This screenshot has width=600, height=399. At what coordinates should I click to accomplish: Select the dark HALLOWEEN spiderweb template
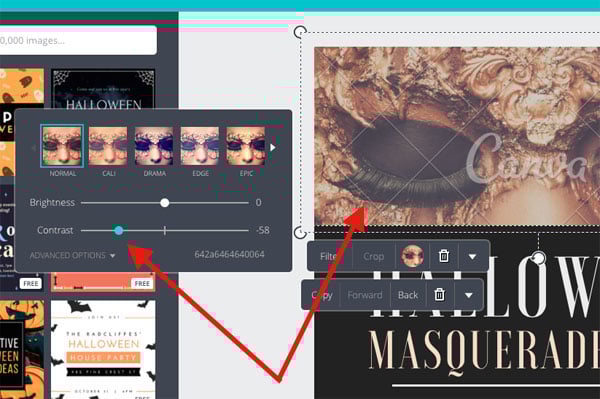pyautogui.click(x=103, y=90)
